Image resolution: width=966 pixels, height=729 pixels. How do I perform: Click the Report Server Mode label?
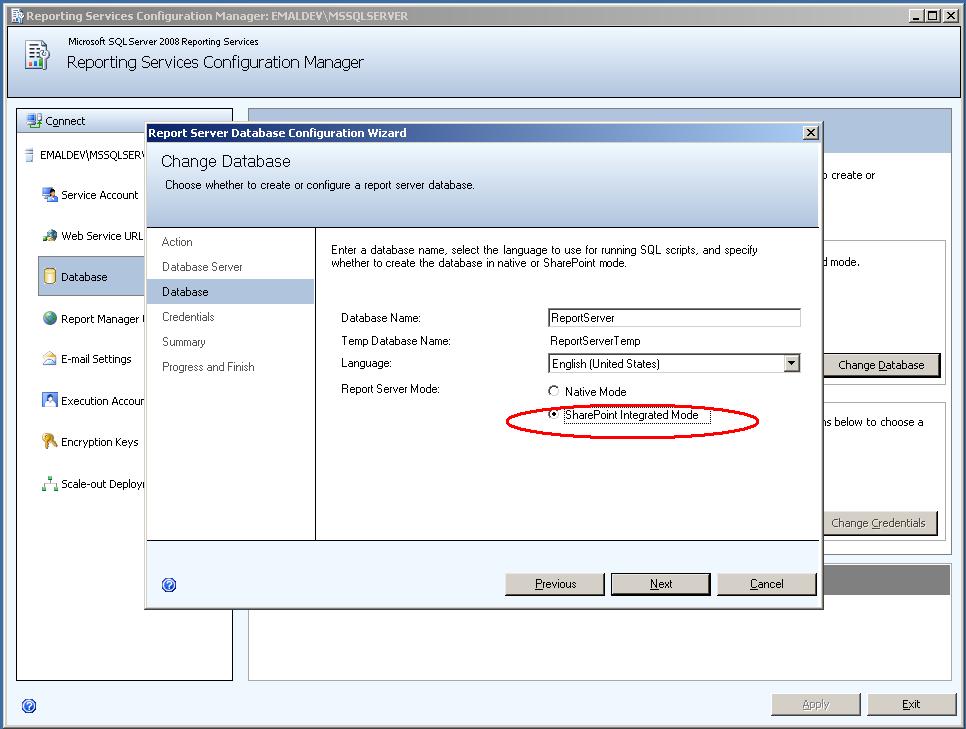(x=390, y=389)
